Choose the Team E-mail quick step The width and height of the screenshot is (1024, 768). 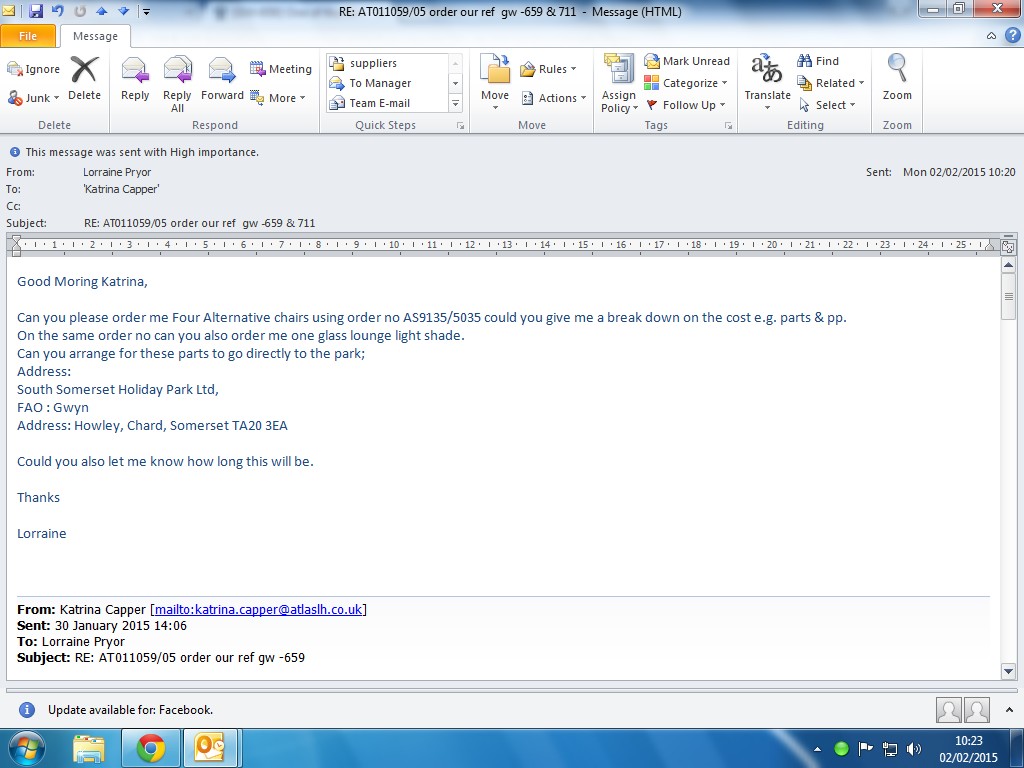(x=387, y=103)
